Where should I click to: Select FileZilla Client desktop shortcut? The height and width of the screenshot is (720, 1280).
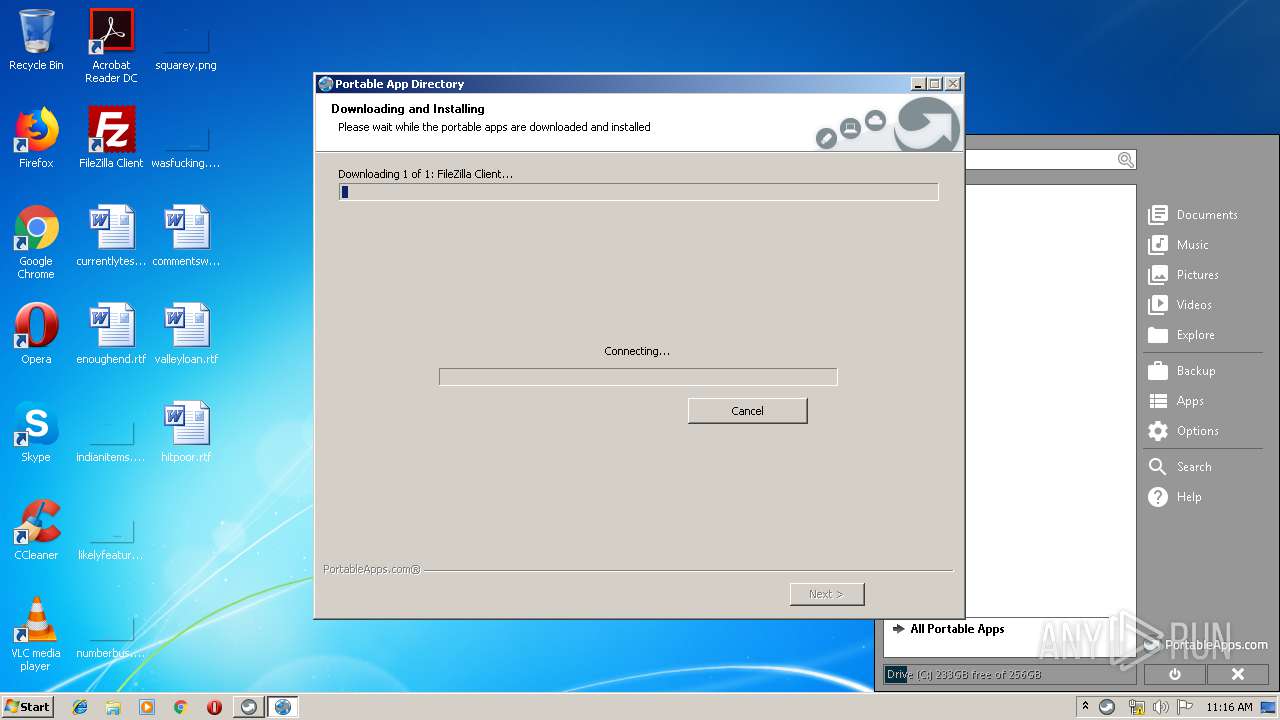(111, 138)
